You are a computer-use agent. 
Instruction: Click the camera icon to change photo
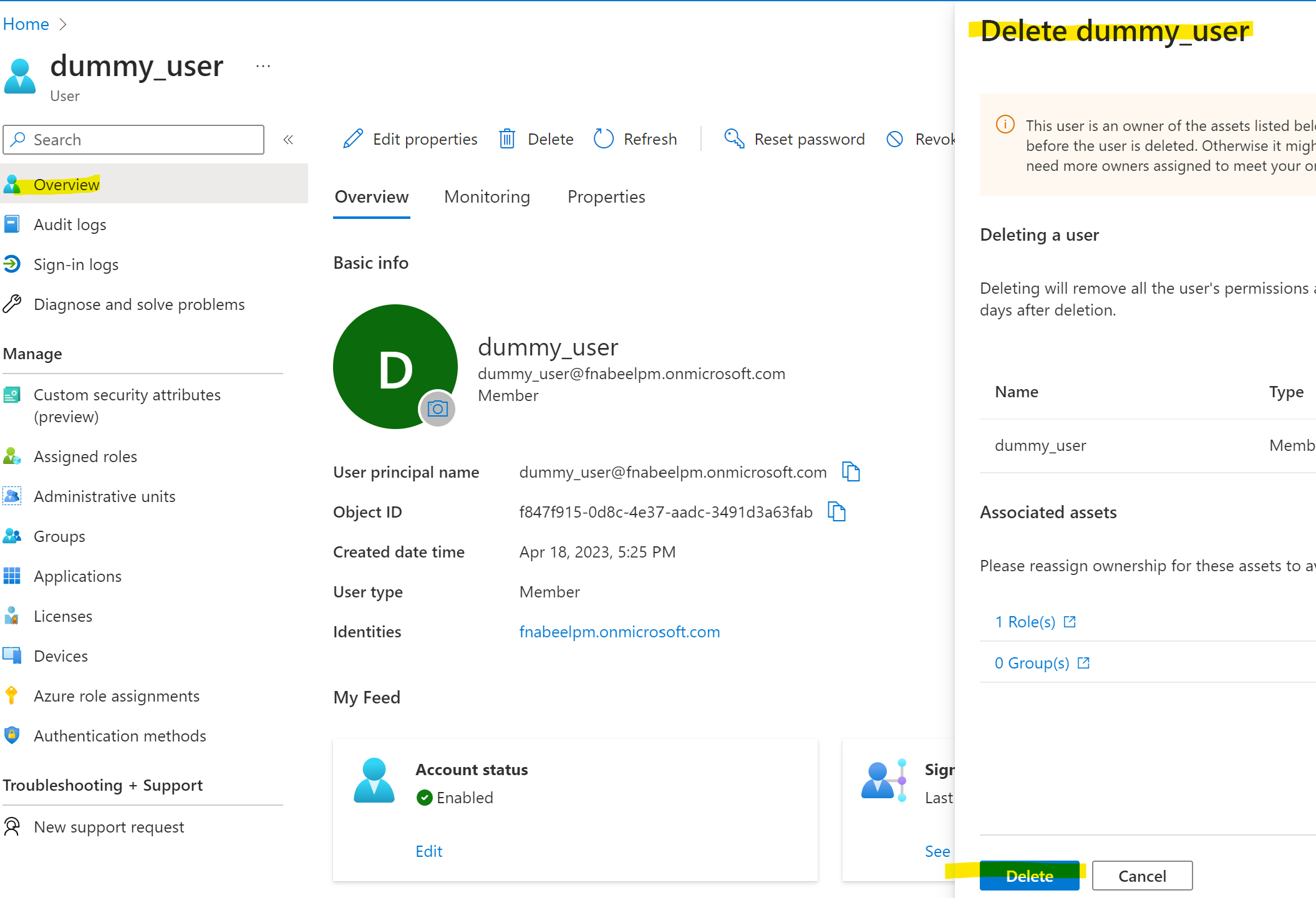tap(437, 409)
